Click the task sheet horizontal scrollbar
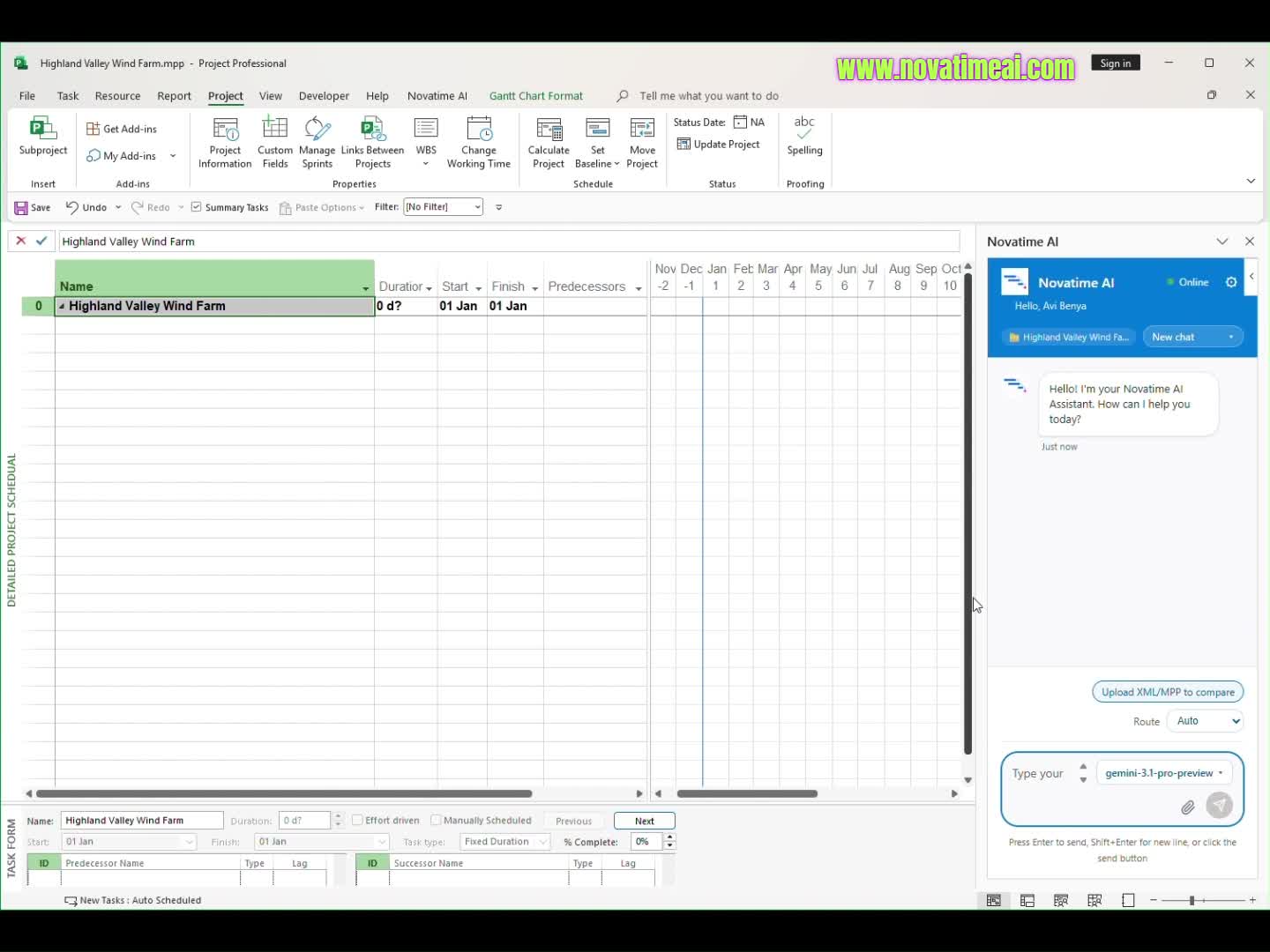The width and height of the screenshot is (1270, 952). point(282,793)
